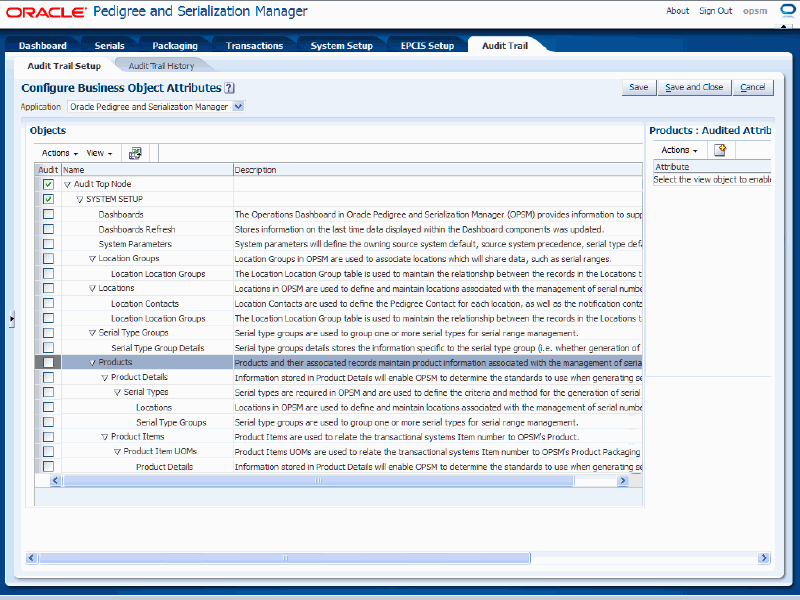Collapse the Locations node under SYSTEM SETUP
The height and width of the screenshot is (600, 800).
pos(92,289)
